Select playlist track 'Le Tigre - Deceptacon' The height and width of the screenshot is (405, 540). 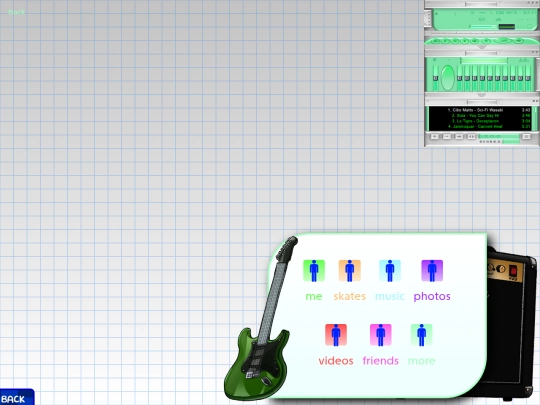pos(480,121)
